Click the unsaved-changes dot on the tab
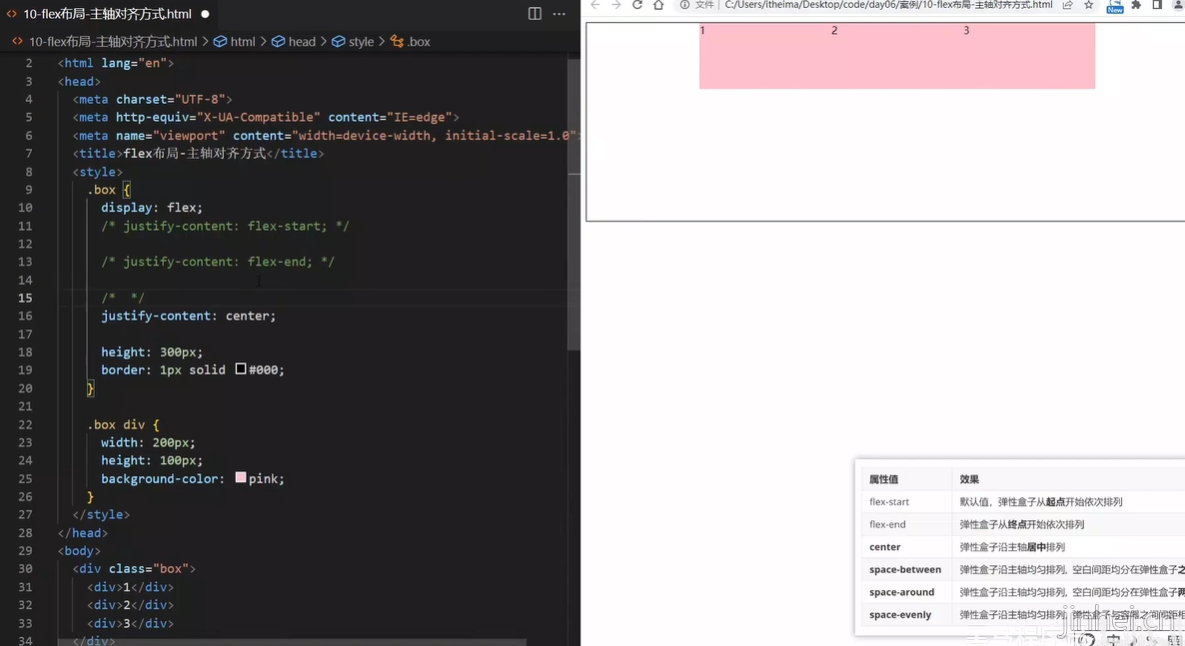The width and height of the screenshot is (1185, 646). click(205, 14)
